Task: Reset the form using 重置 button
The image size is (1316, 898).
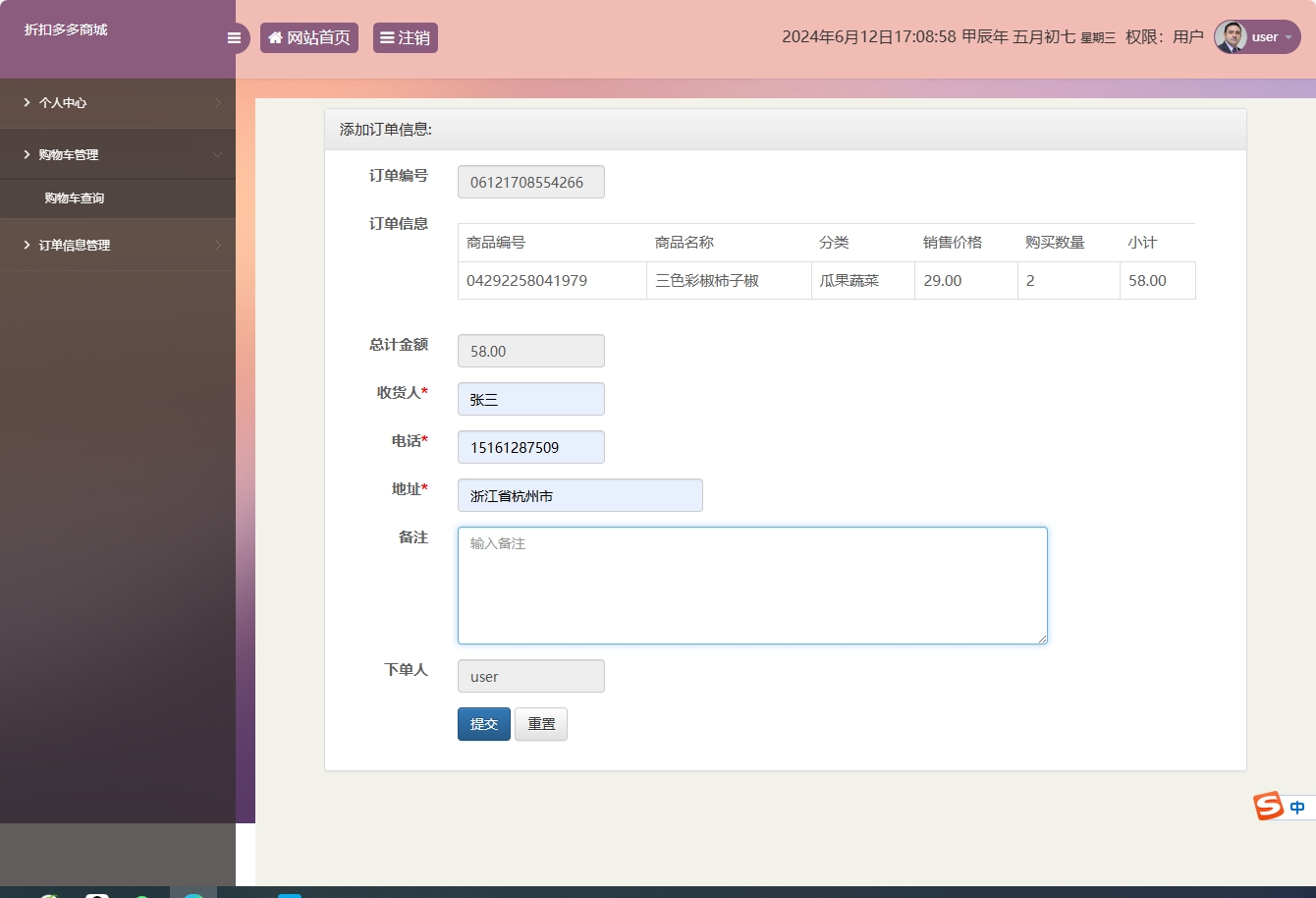Action: (x=540, y=722)
